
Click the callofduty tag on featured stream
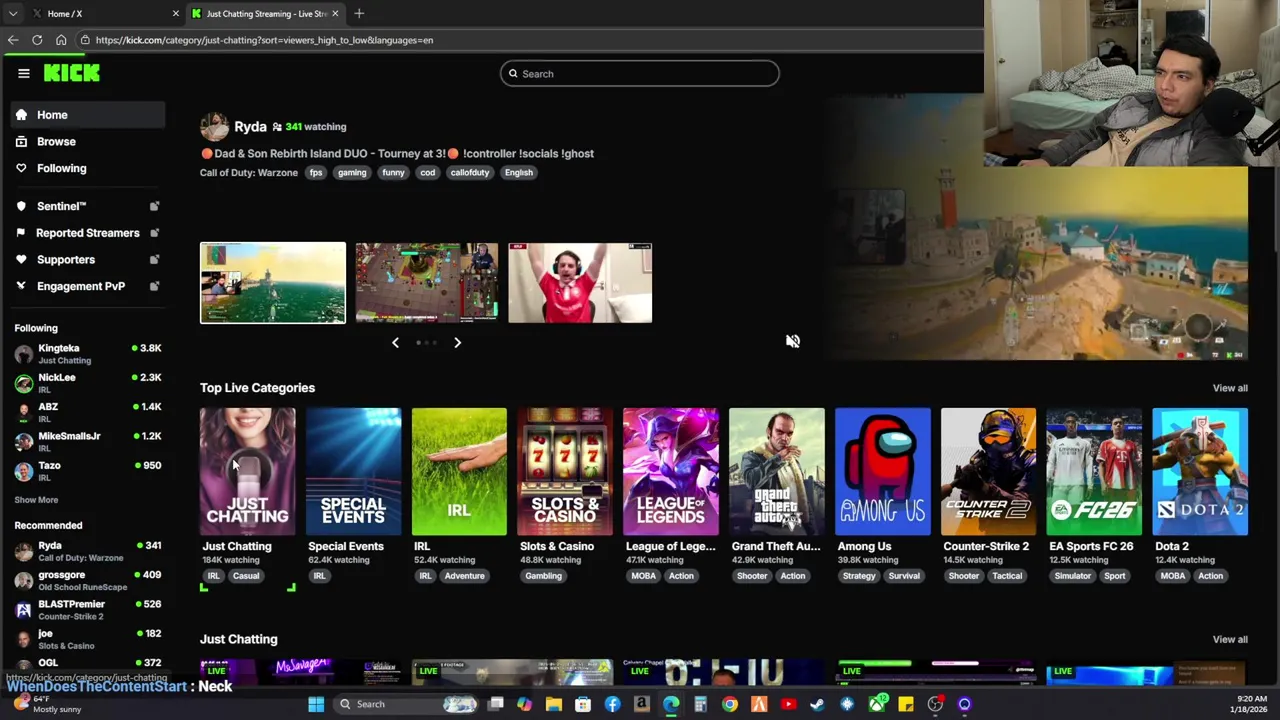point(469,173)
